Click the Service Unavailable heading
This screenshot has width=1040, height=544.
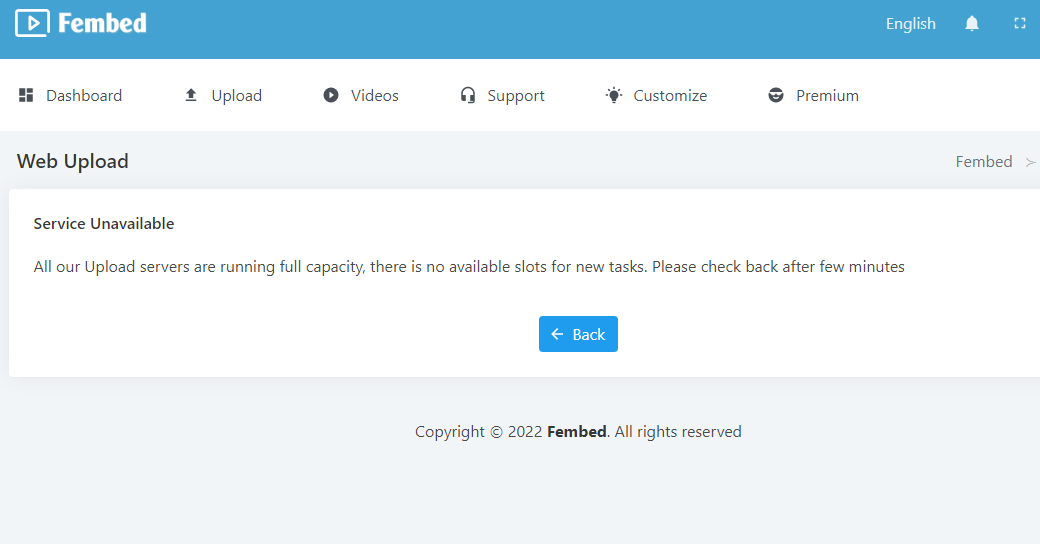click(103, 224)
